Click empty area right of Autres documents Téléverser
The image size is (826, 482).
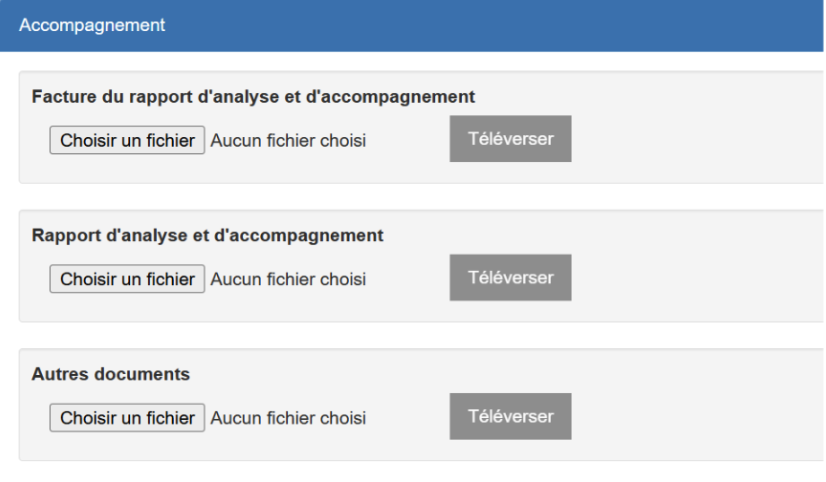(695, 416)
